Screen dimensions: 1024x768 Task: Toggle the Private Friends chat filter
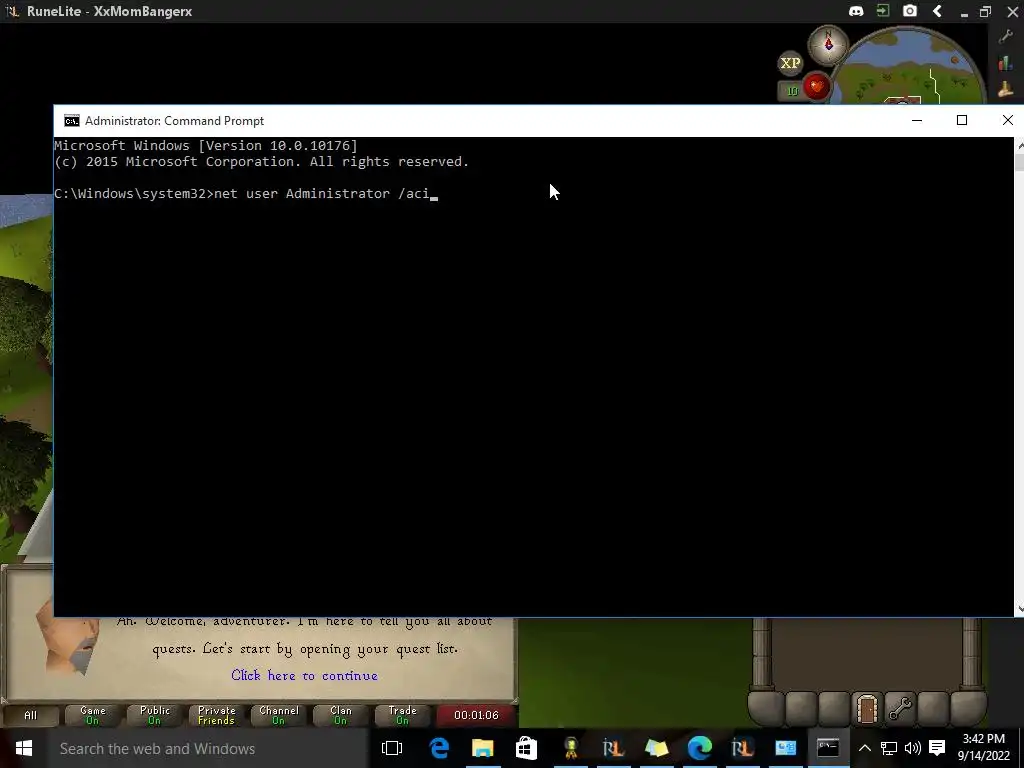[216, 715]
